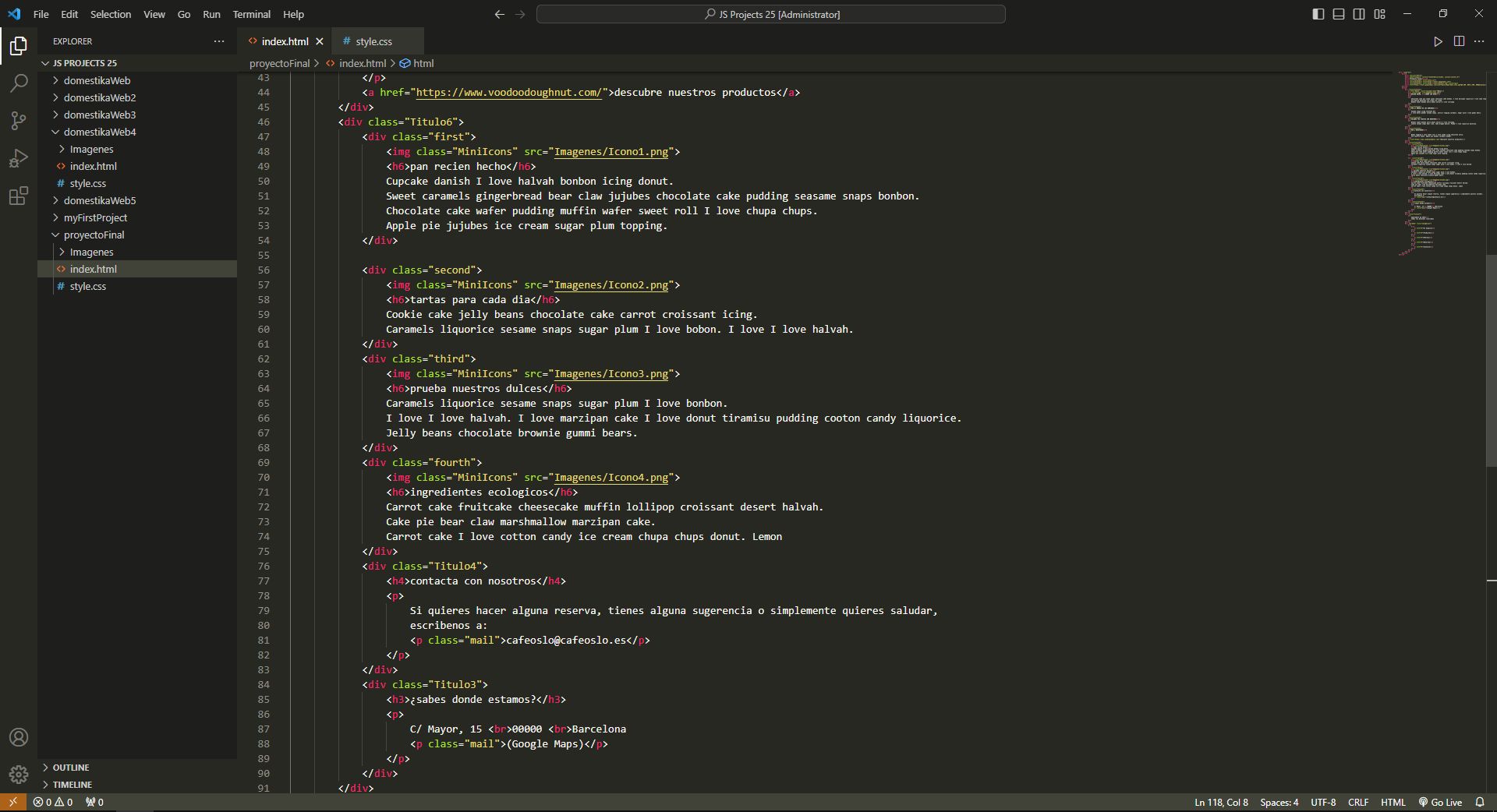Image resolution: width=1497 pixels, height=812 pixels.
Task: Click the proyectoFinal breadcrumb
Action: [x=279, y=63]
